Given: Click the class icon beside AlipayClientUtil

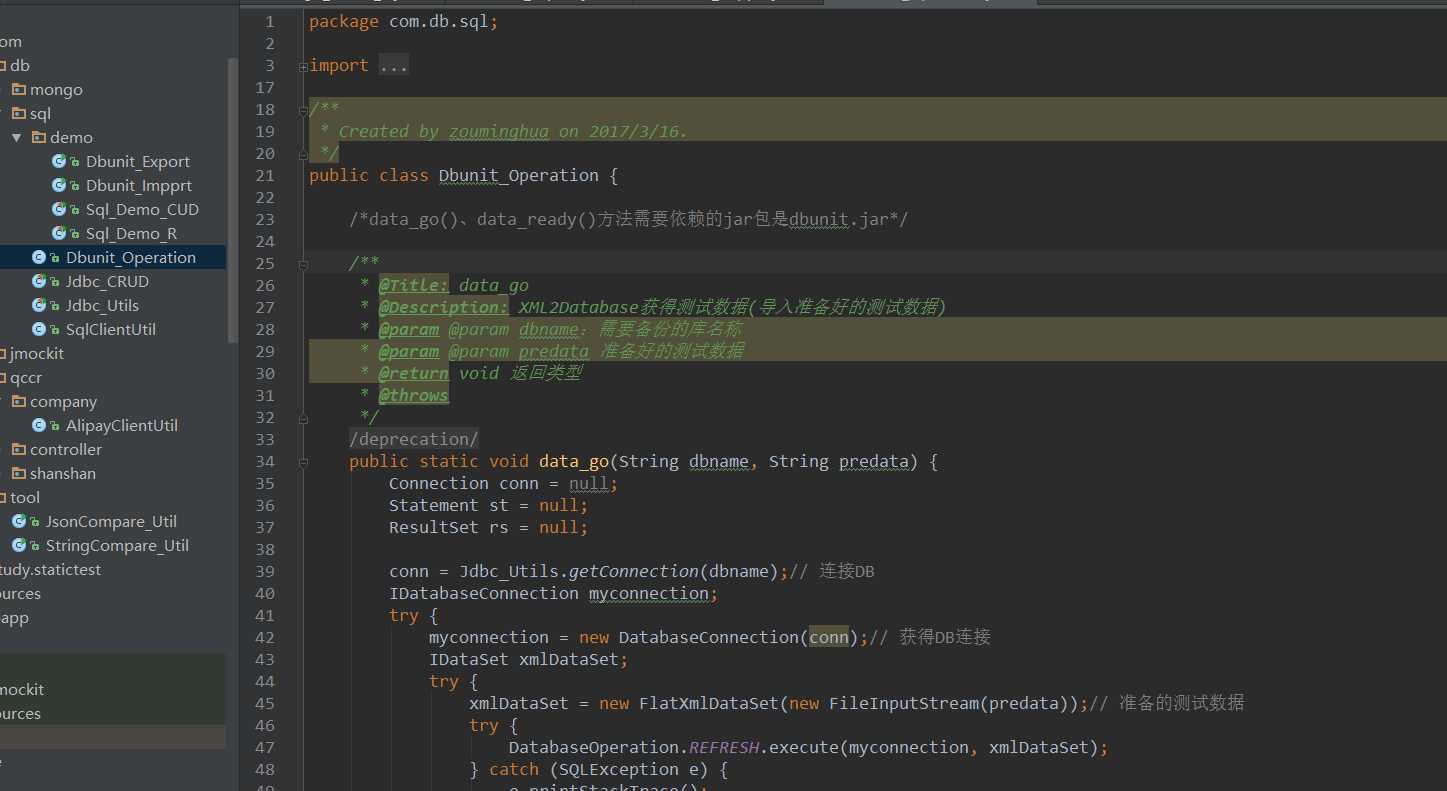Looking at the screenshot, I should point(39,425).
